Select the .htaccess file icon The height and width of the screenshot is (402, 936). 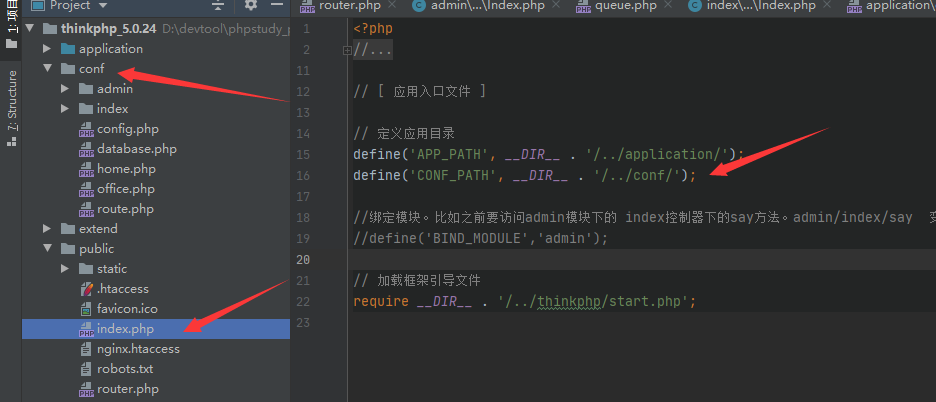click(87, 289)
